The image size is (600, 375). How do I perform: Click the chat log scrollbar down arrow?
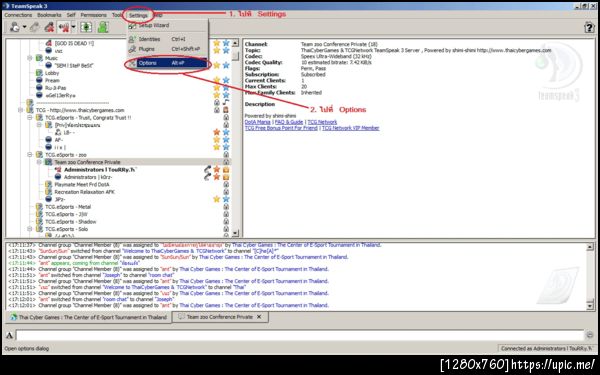tap(590, 306)
